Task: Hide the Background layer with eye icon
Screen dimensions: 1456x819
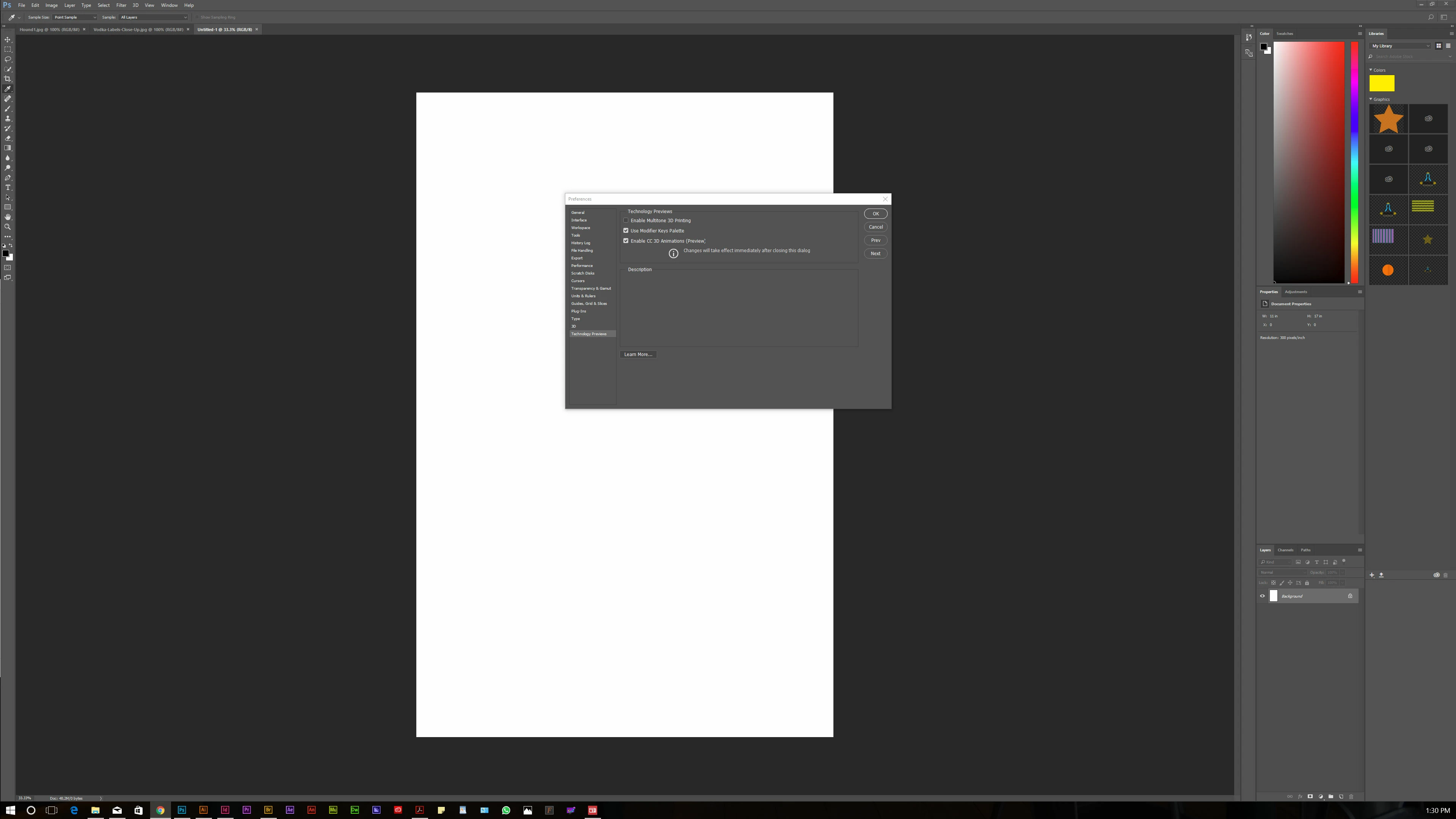Action: pos(1262,596)
